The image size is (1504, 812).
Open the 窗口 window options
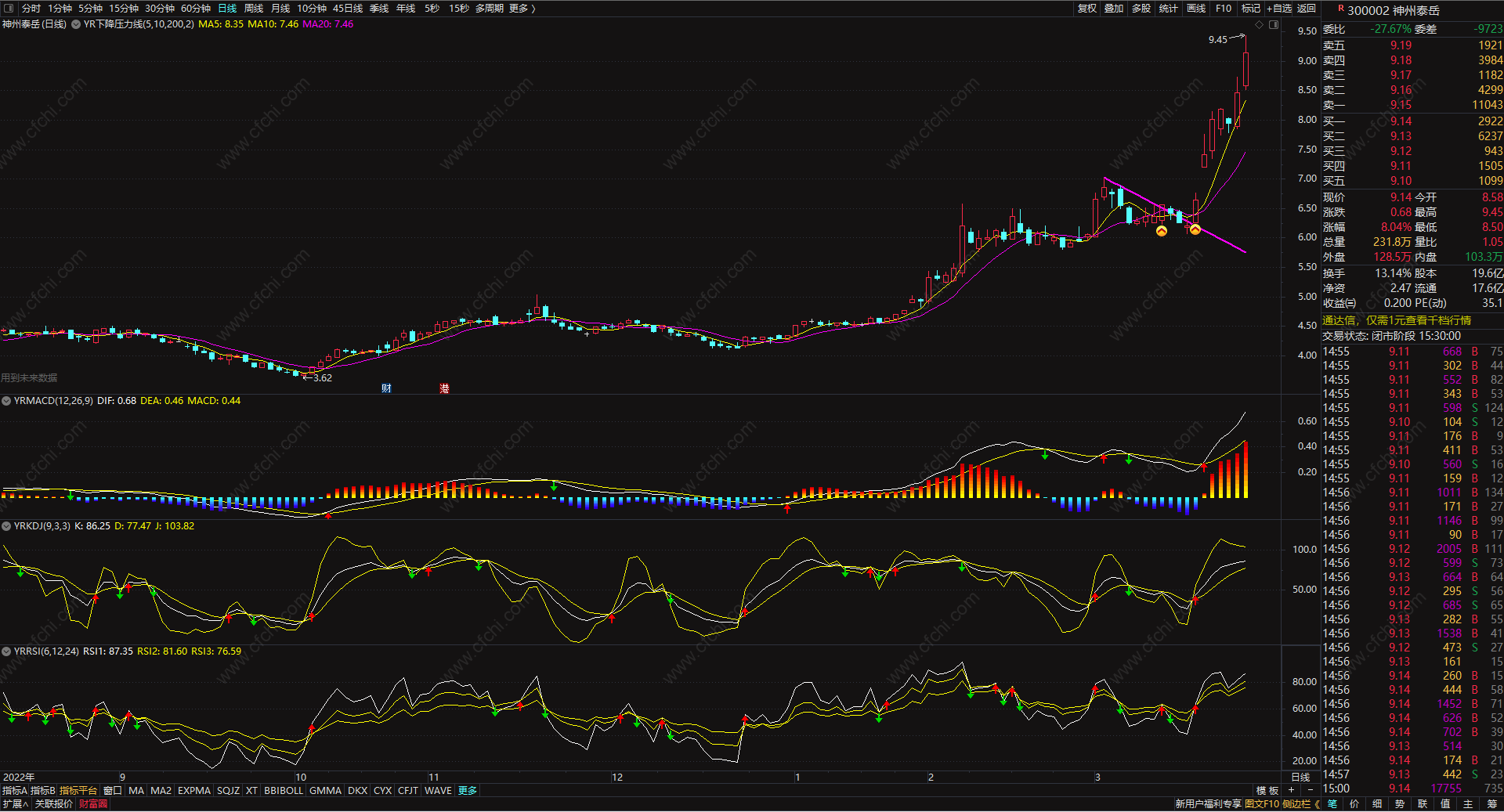tap(113, 791)
